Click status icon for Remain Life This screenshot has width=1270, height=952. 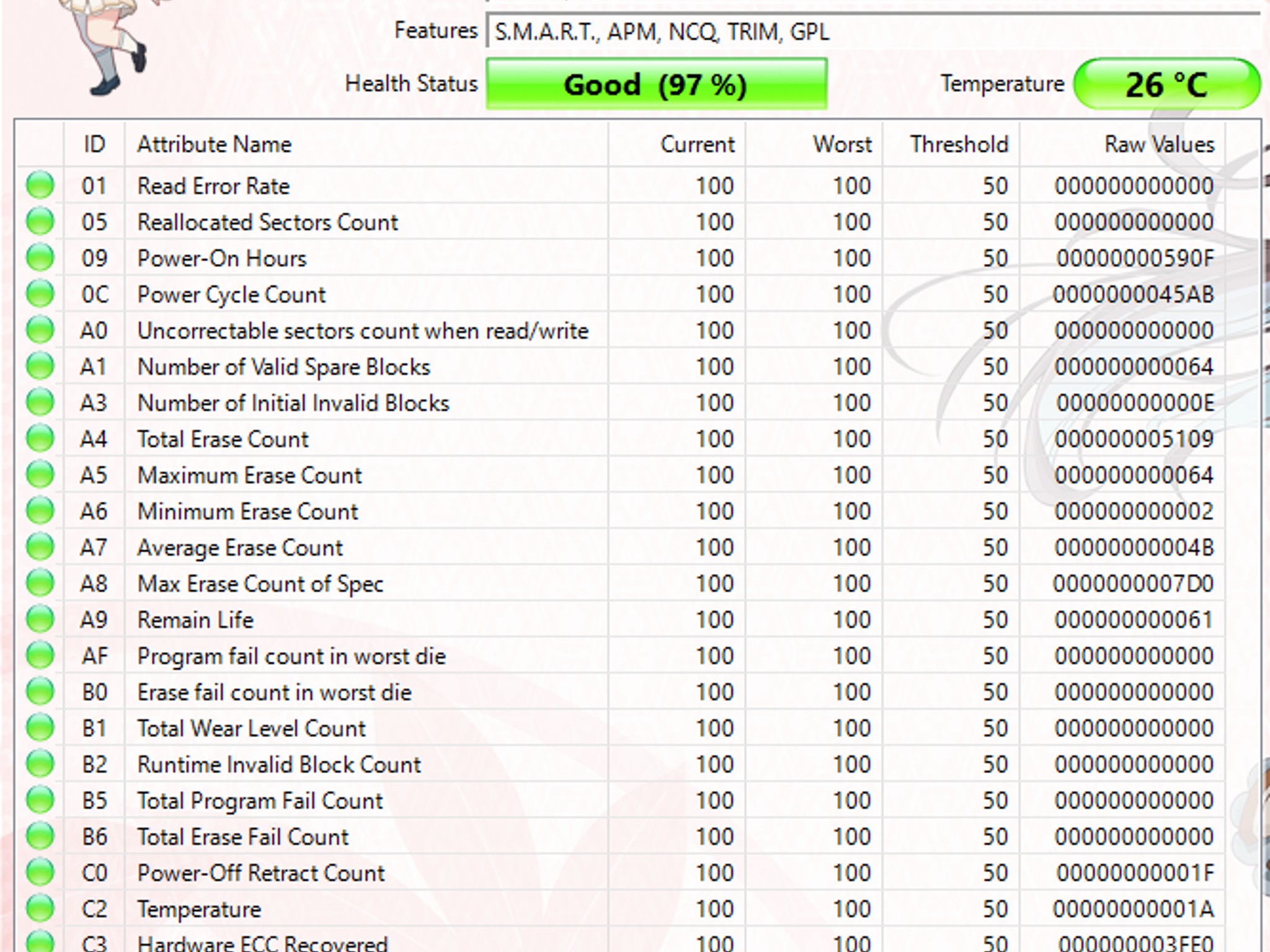pos(40,619)
